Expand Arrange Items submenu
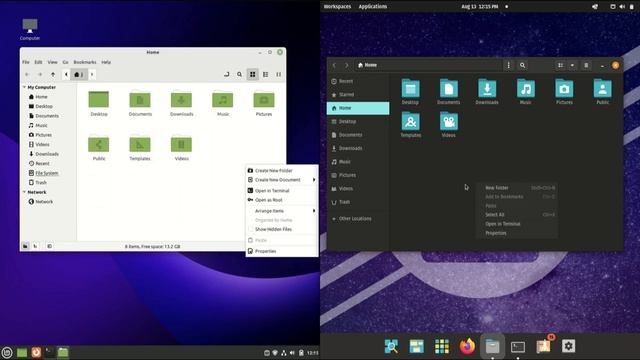The height and width of the screenshot is (360, 640). [x=282, y=211]
